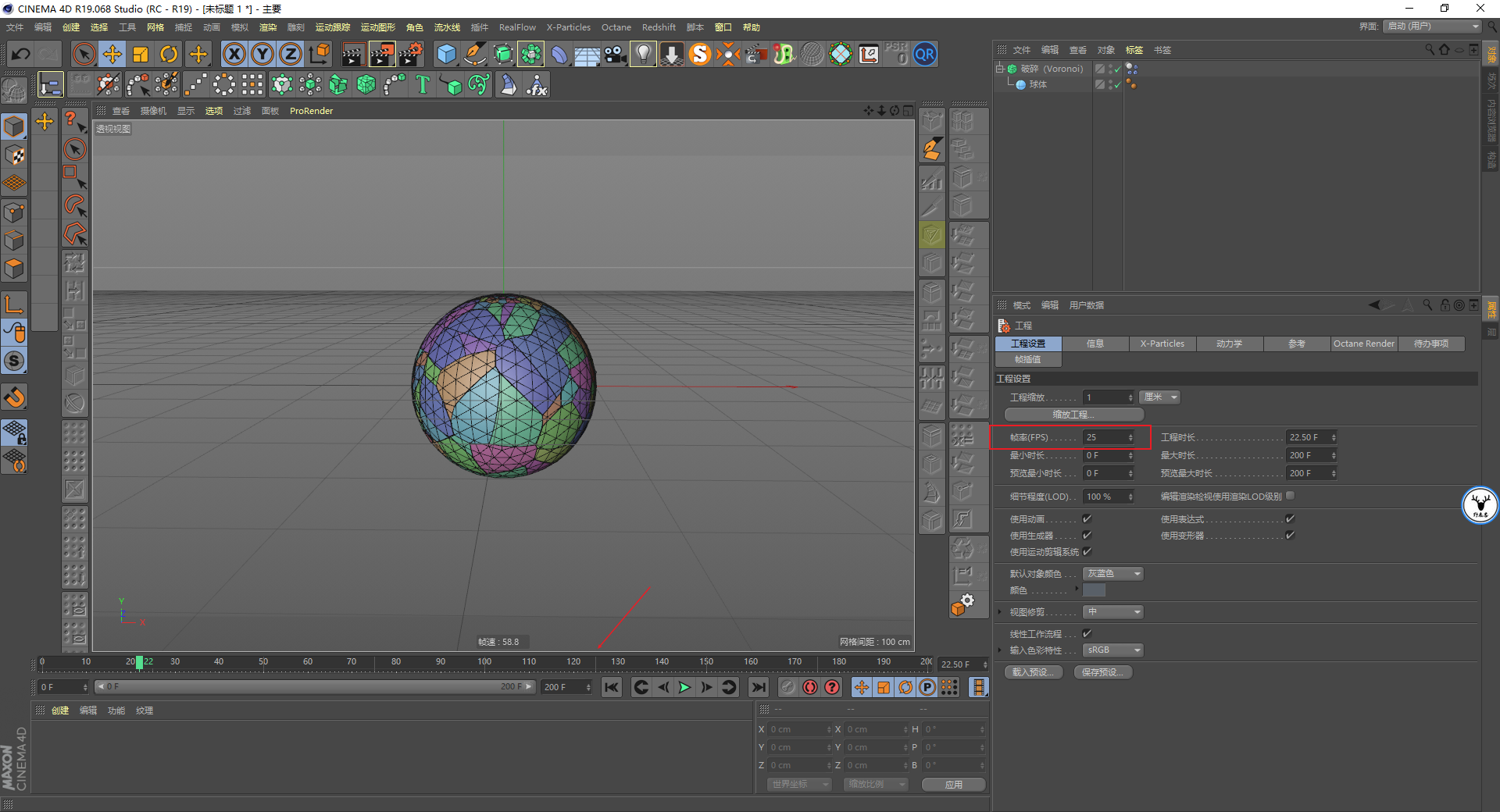Select 球体 object in object manager
The width and height of the screenshot is (1500, 812).
point(1037,85)
